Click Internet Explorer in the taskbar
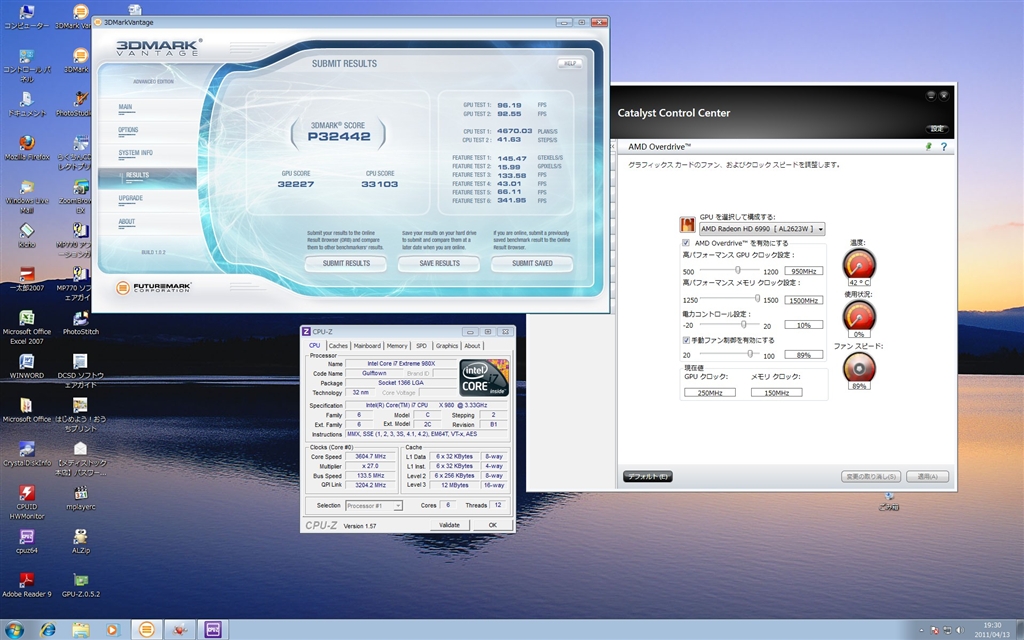Screen dimensions: 1024x640 47,629
